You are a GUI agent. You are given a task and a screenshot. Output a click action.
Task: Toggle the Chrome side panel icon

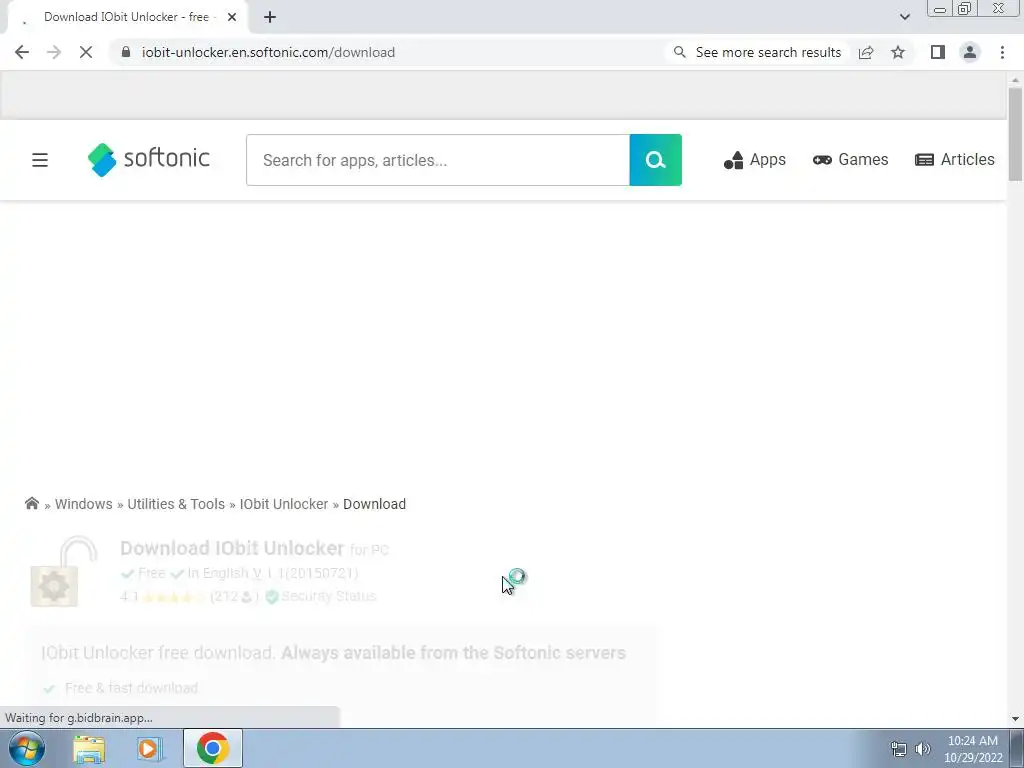(938, 52)
